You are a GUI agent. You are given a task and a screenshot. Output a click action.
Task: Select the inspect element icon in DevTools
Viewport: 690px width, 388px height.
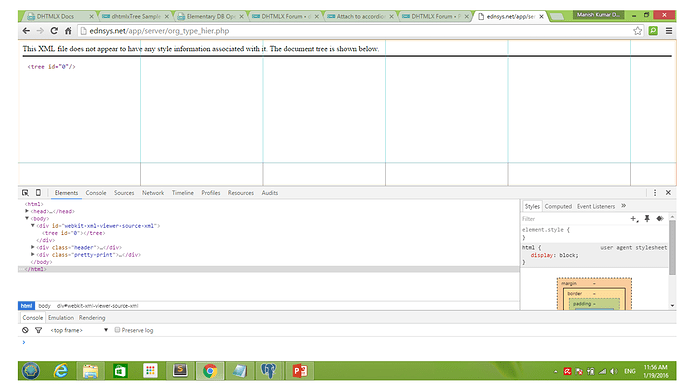click(x=25, y=193)
